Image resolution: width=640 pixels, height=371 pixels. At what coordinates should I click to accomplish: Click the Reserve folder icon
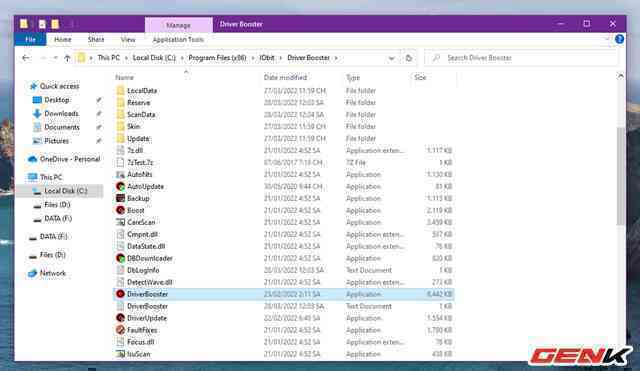[120, 102]
